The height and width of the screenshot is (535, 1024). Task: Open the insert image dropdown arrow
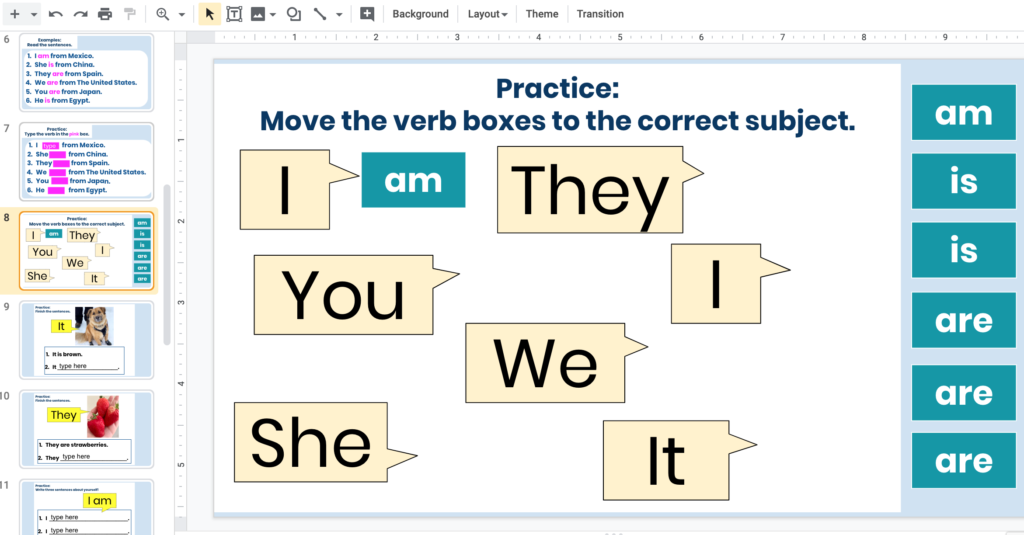coord(273,14)
